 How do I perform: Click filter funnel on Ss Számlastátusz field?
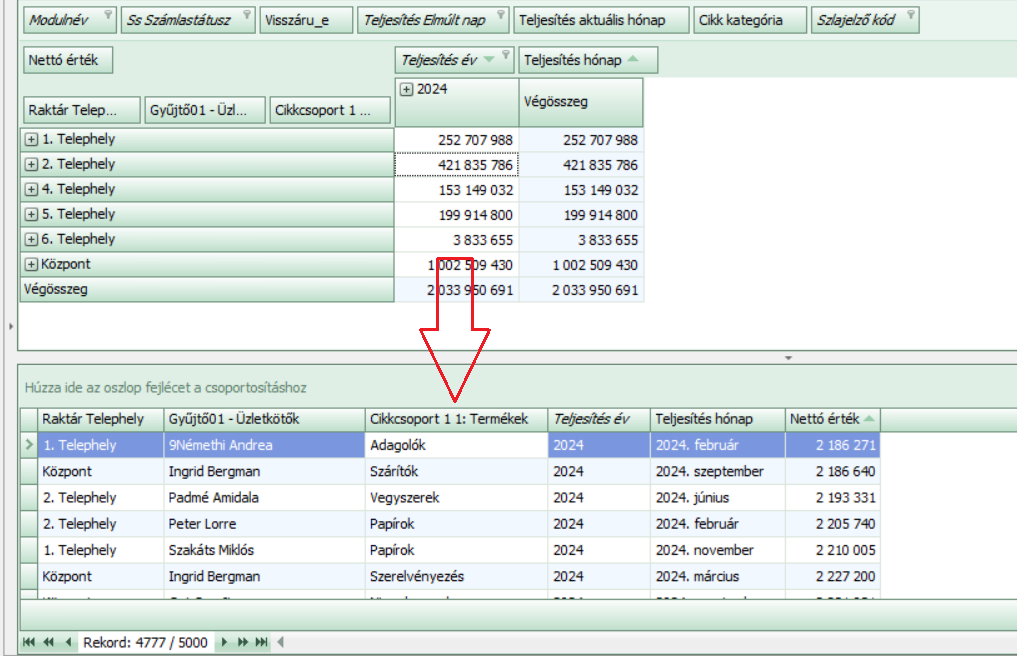[x=246, y=17]
